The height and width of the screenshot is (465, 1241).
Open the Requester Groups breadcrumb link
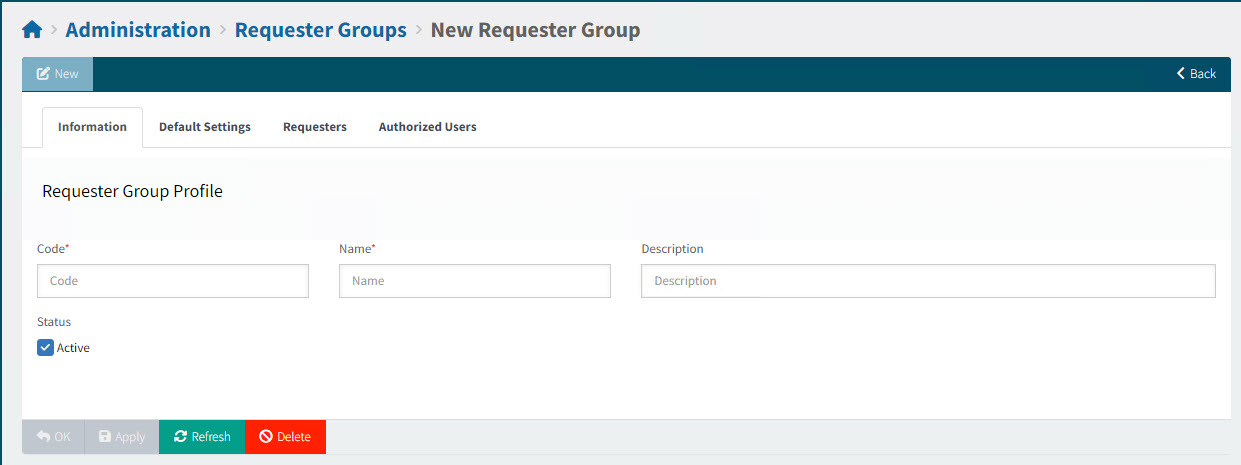click(320, 30)
